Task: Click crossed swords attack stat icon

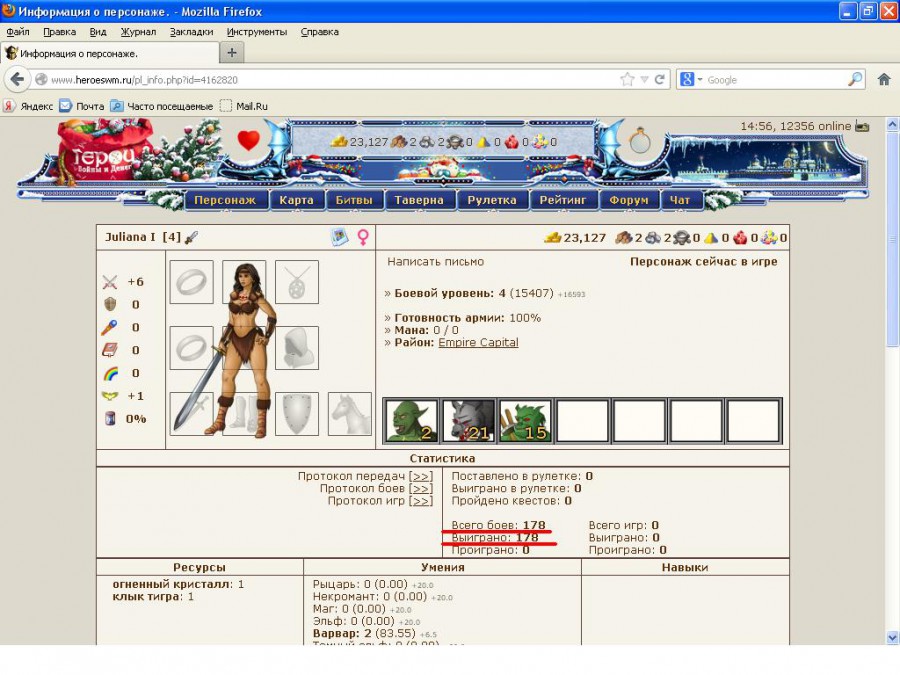Action: (x=110, y=282)
